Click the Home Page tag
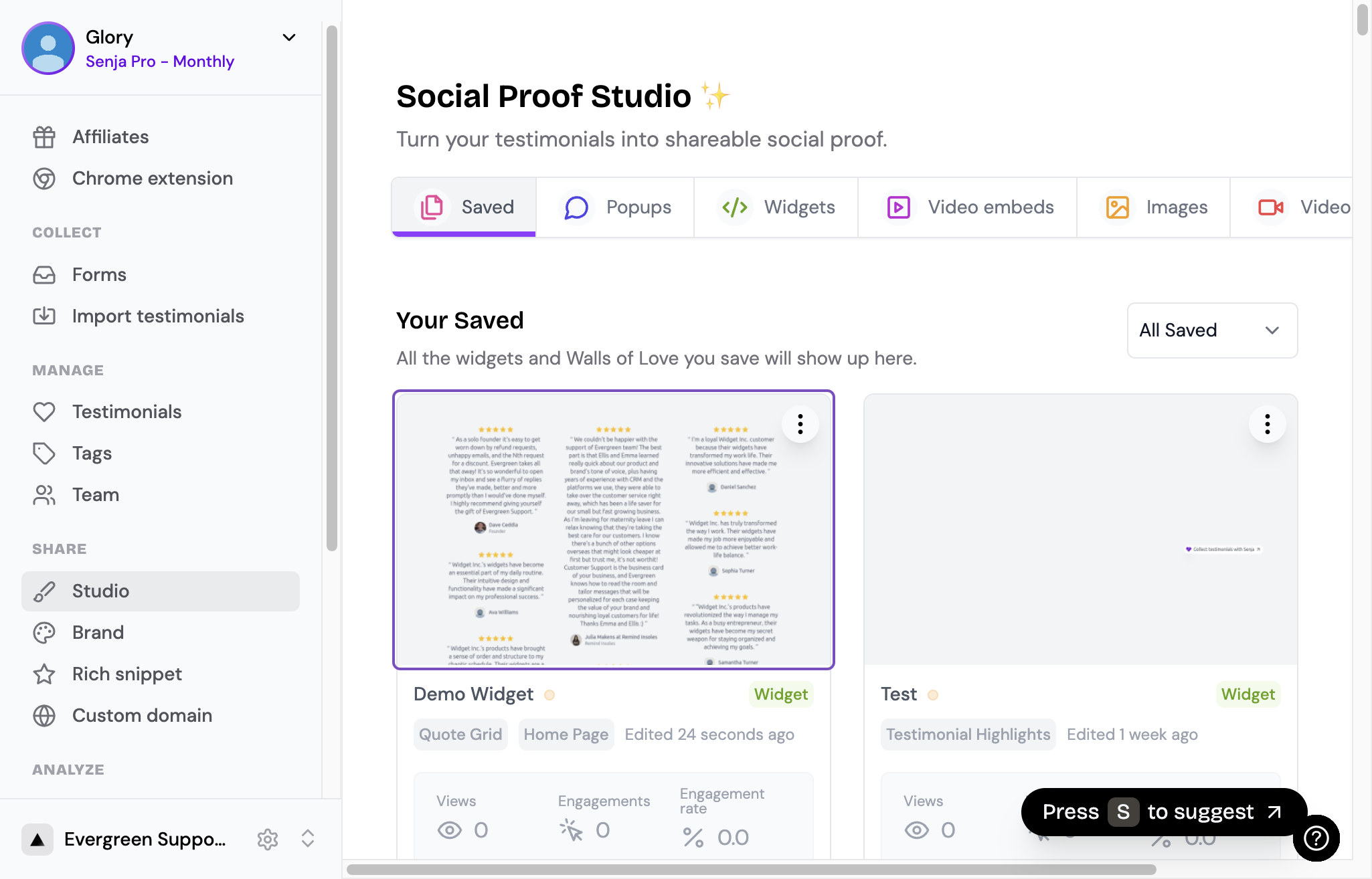This screenshot has height=879, width=1372. point(566,735)
